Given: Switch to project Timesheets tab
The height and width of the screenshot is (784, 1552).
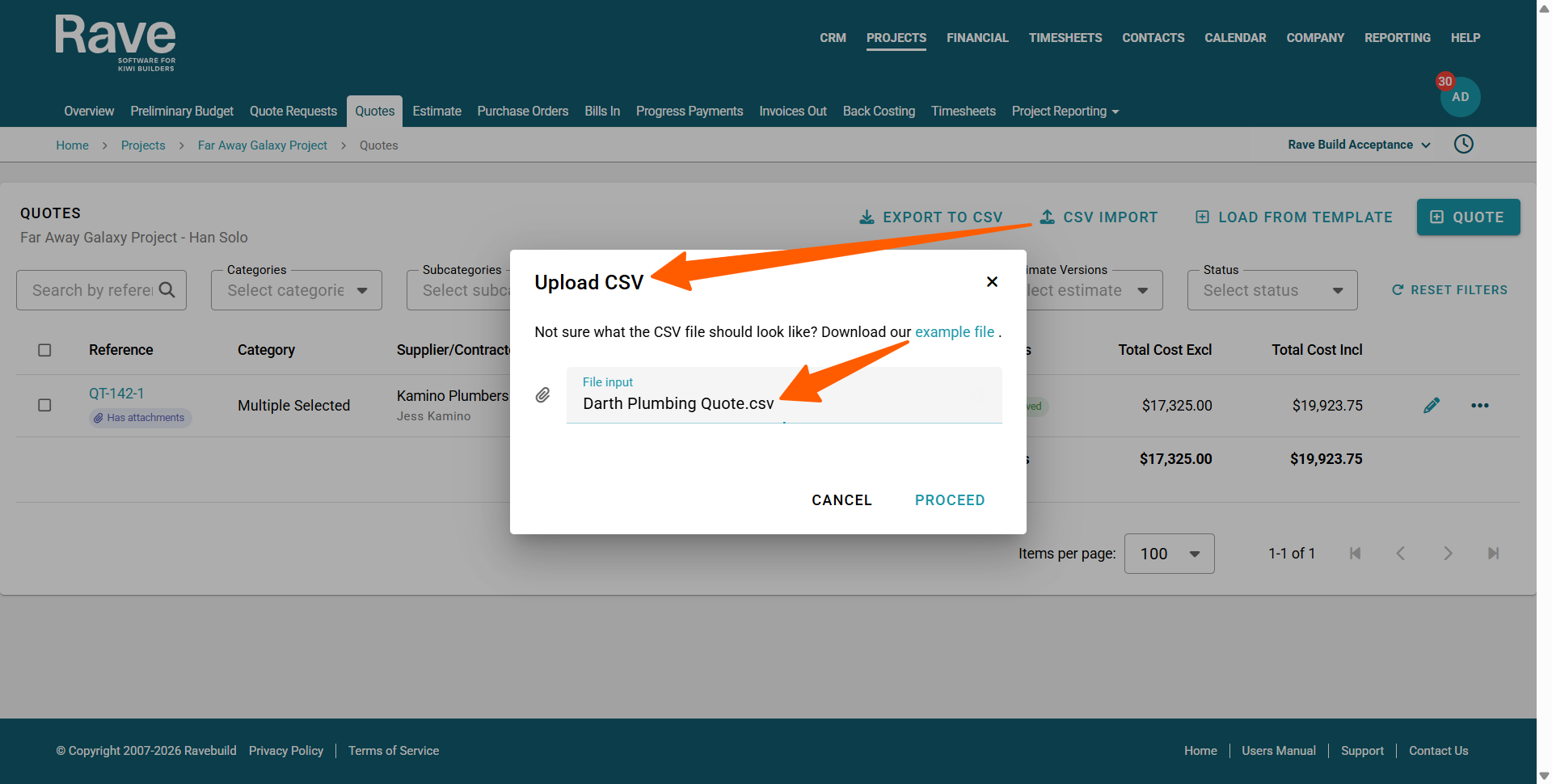Looking at the screenshot, I should pos(964,112).
